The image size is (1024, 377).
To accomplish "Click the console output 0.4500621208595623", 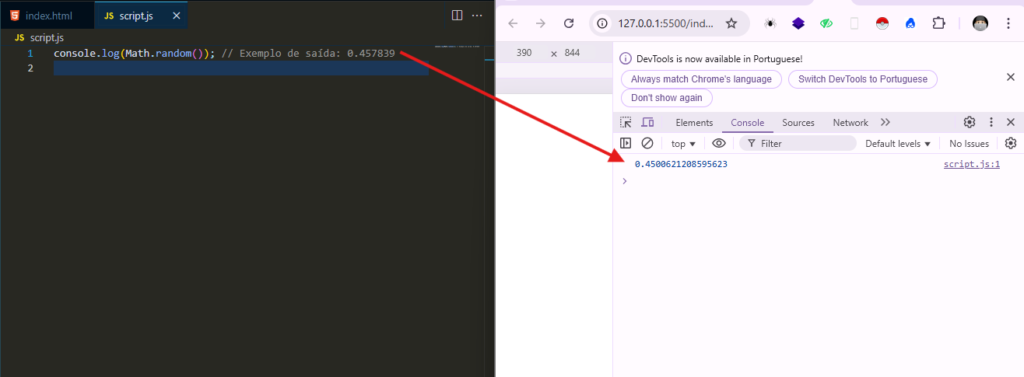I will pyautogui.click(x=681, y=164).
